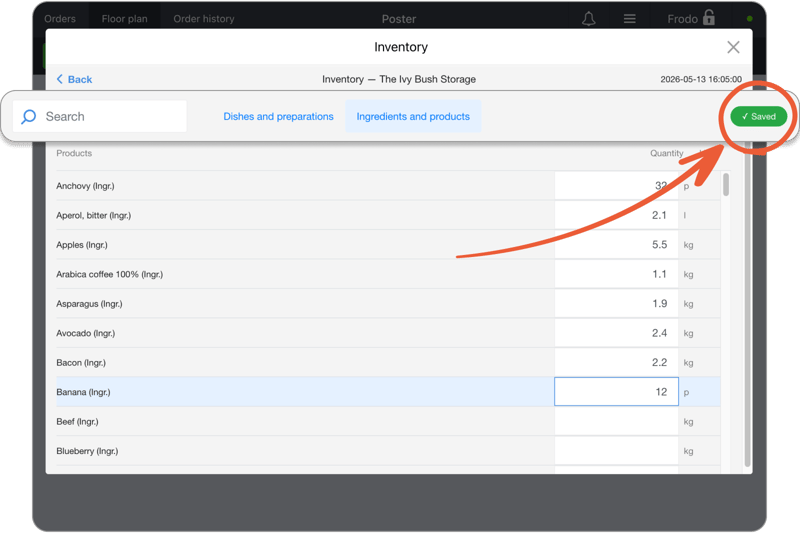Click the Banana quantity field showing 12
800x533 pixels.
pos(616,392)
